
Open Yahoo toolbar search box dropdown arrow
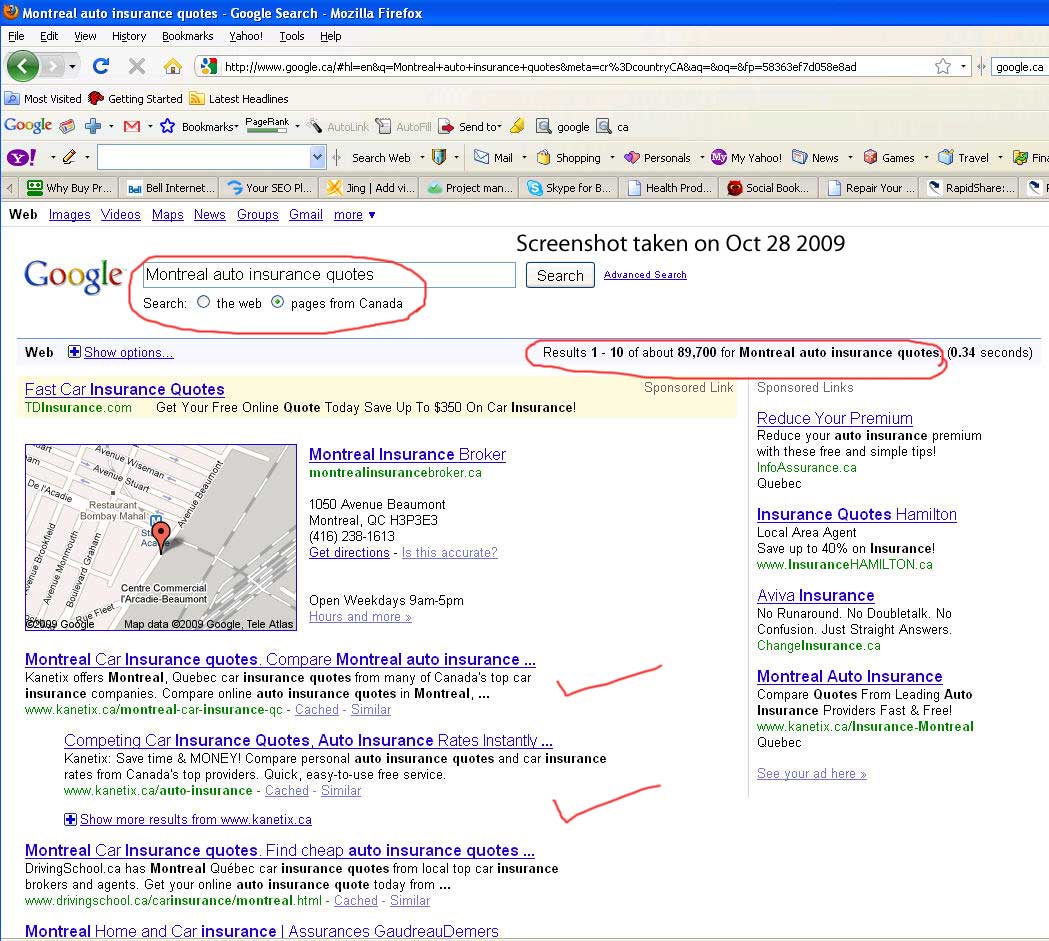tap(318, 158)
